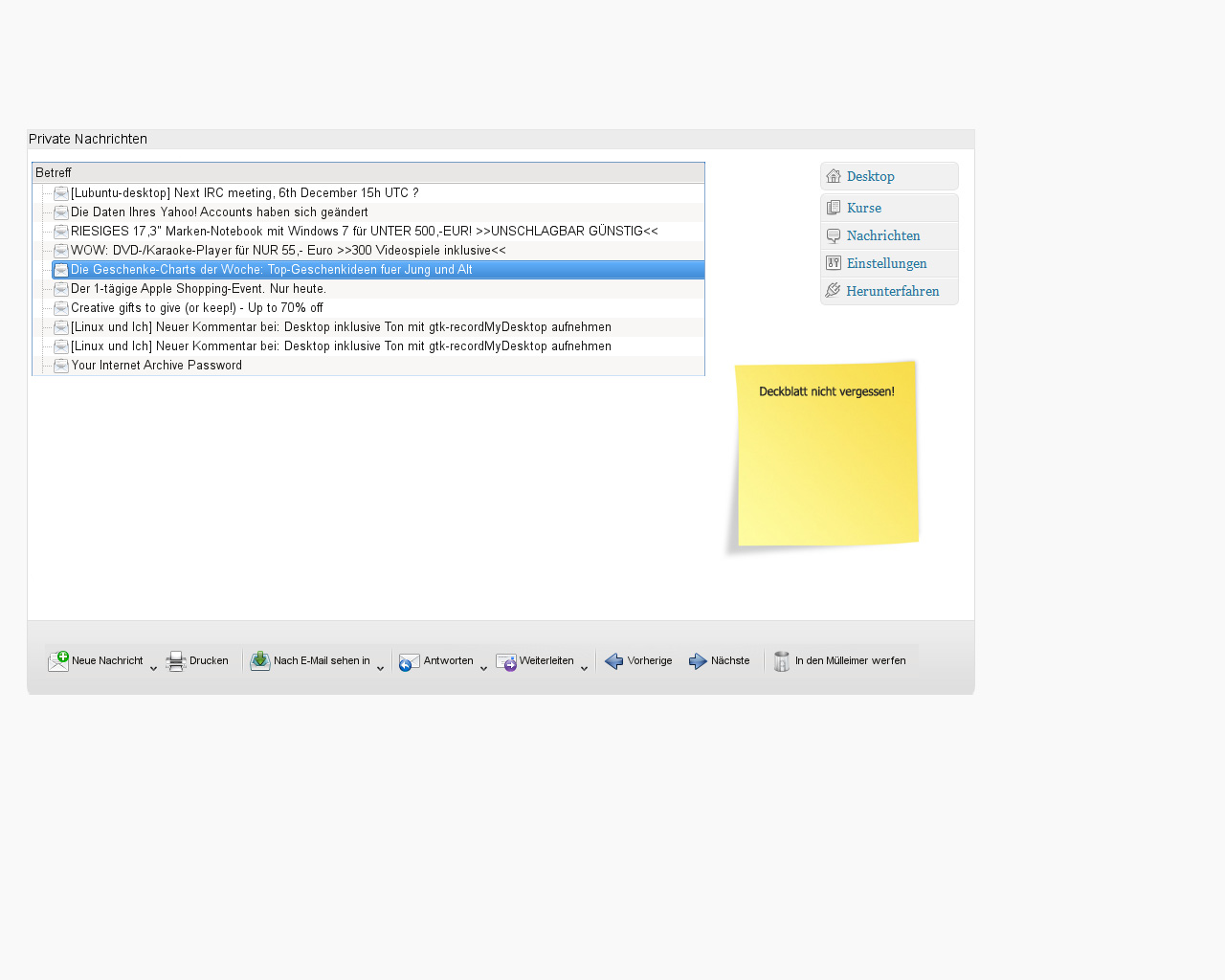This screenshot has height=980, width=1225.
Task: Go to next message with Nächste arrow
Action: tap(699, 661)
